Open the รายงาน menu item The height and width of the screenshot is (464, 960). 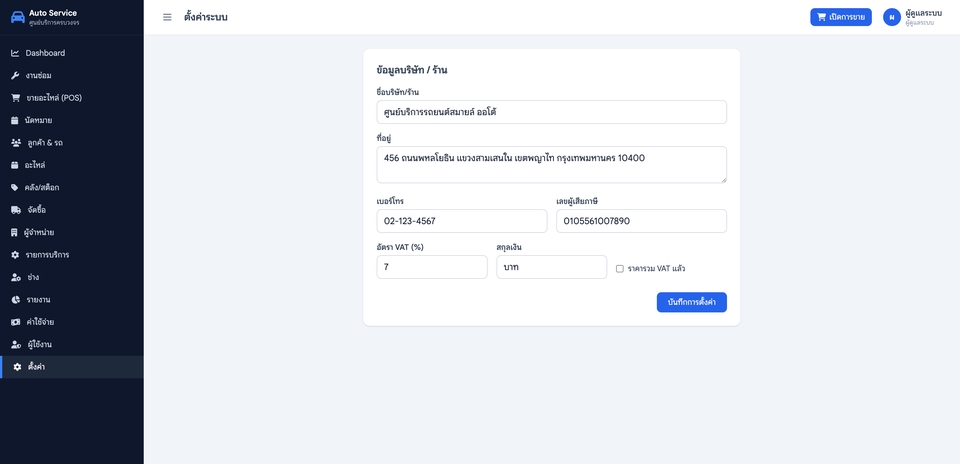click(x=72, y=300)
